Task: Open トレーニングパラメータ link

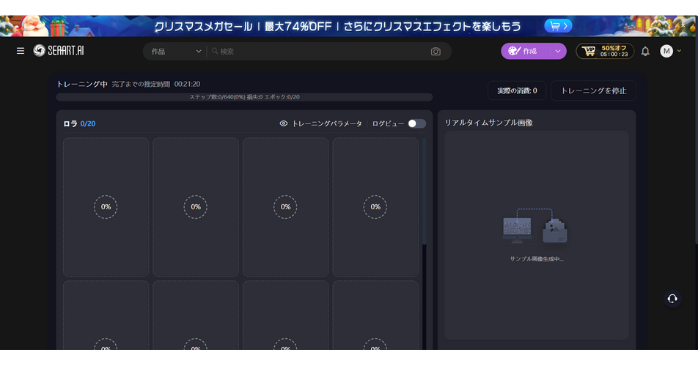Action: pos(327,124)
